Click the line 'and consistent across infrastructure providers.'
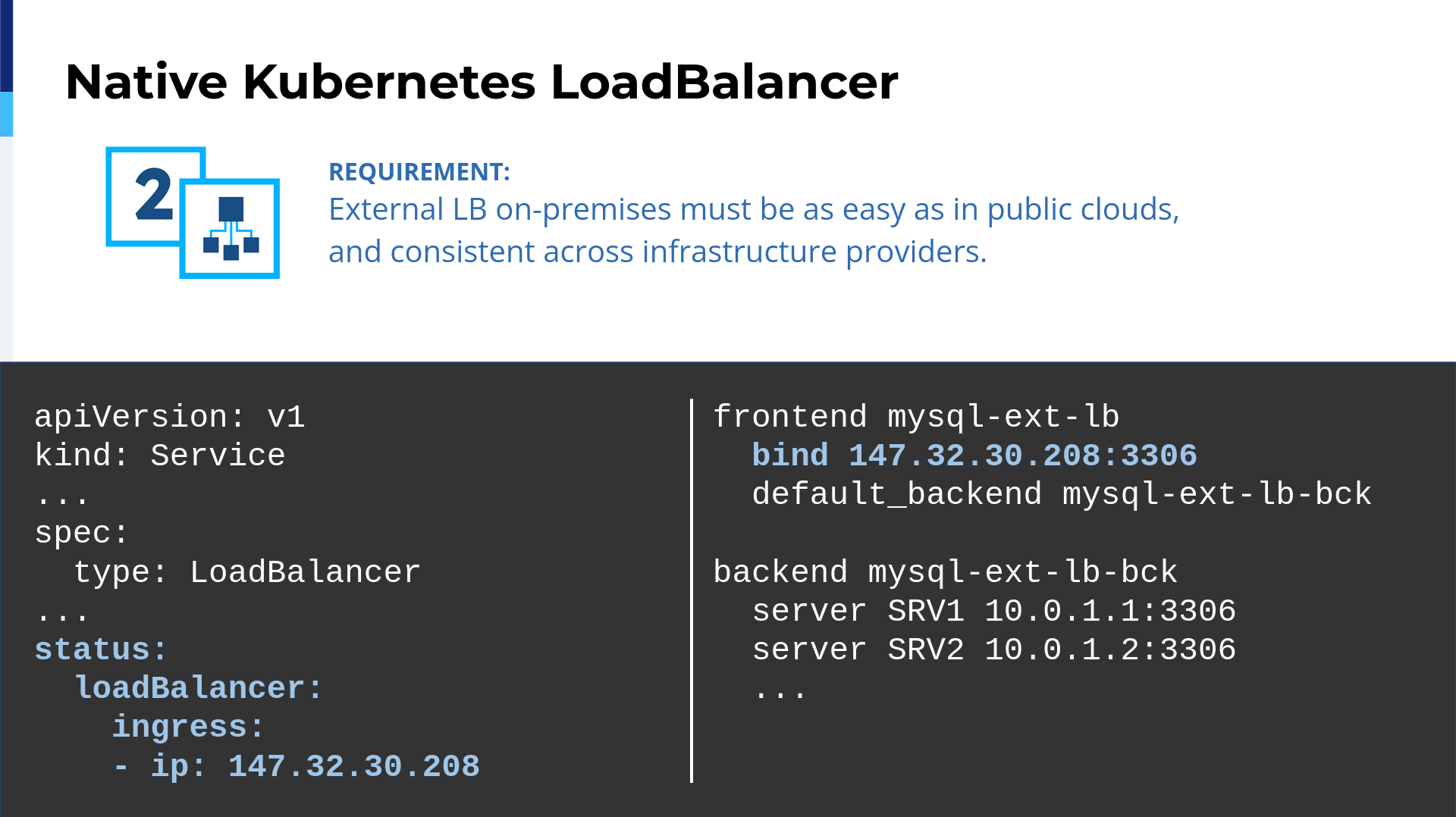The width and height of the screenshot is (1456, 817). (x=657, y=252)
